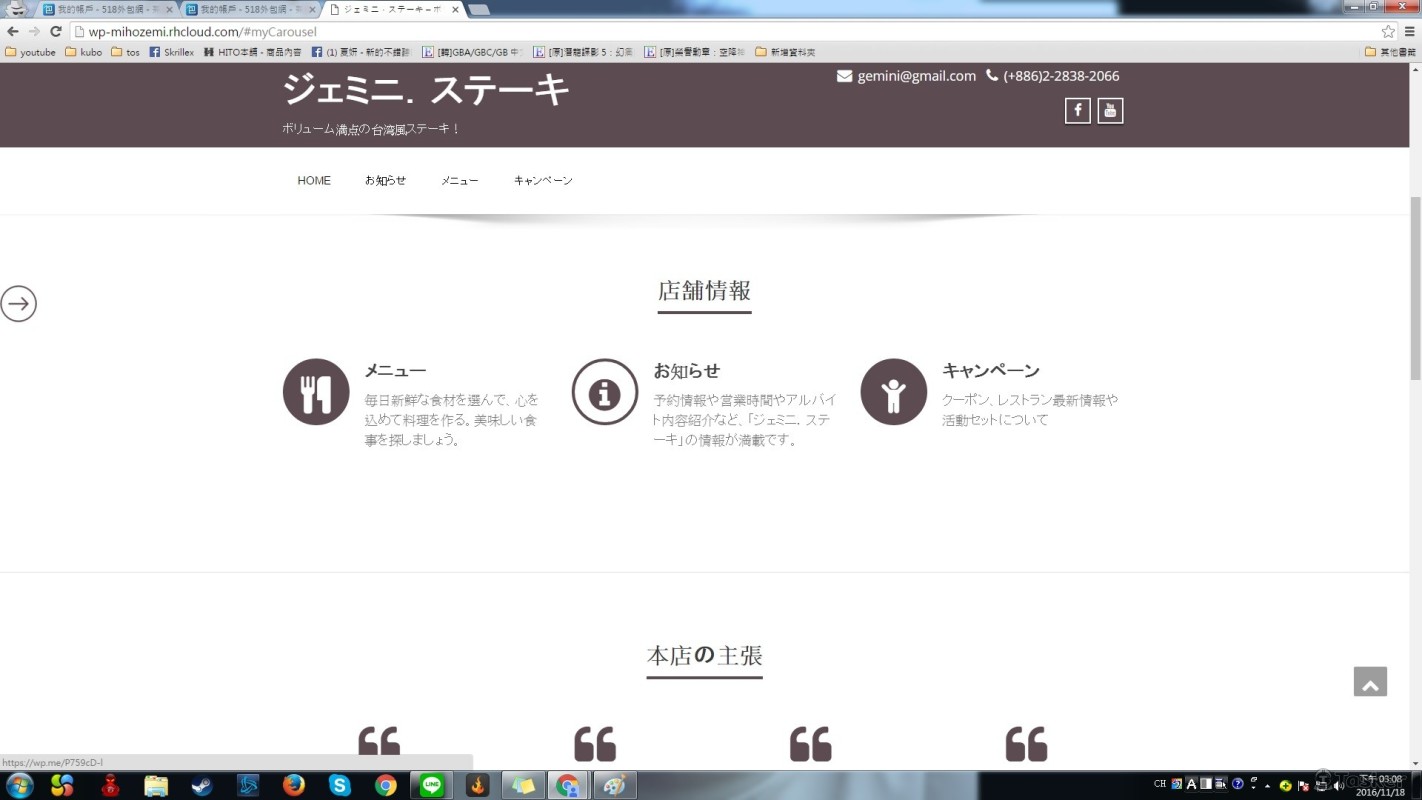Open LINE from the taskbar

pyautogui.click(x=432, y=785)
